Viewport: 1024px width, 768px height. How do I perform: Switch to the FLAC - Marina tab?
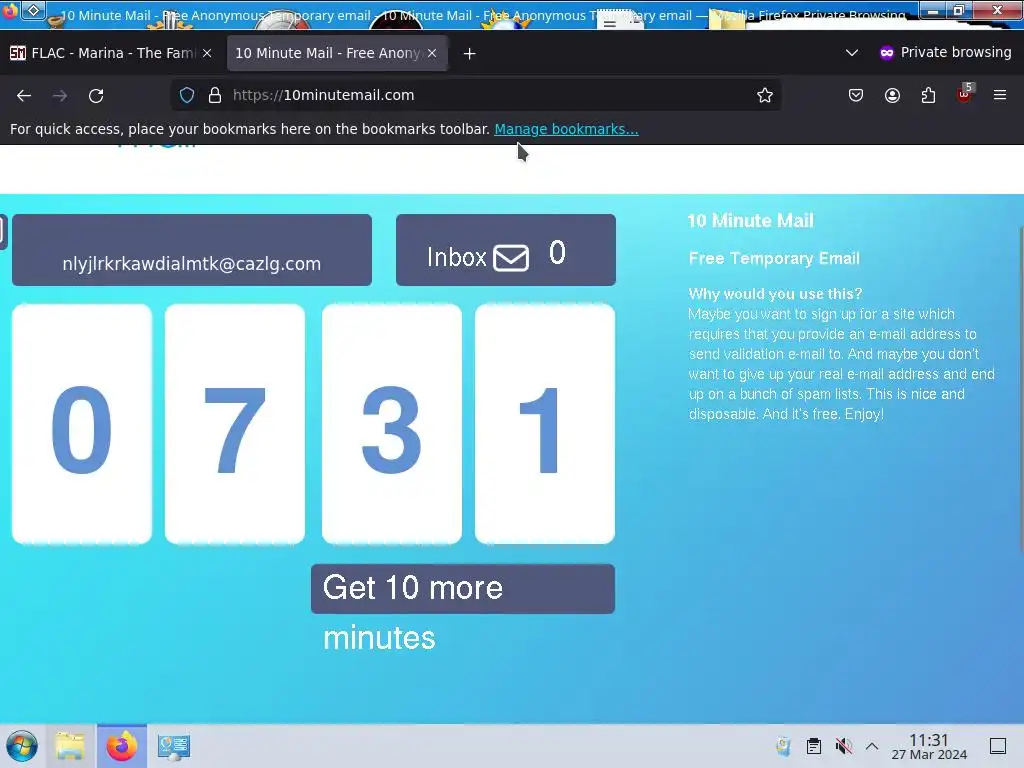(110, 53)
